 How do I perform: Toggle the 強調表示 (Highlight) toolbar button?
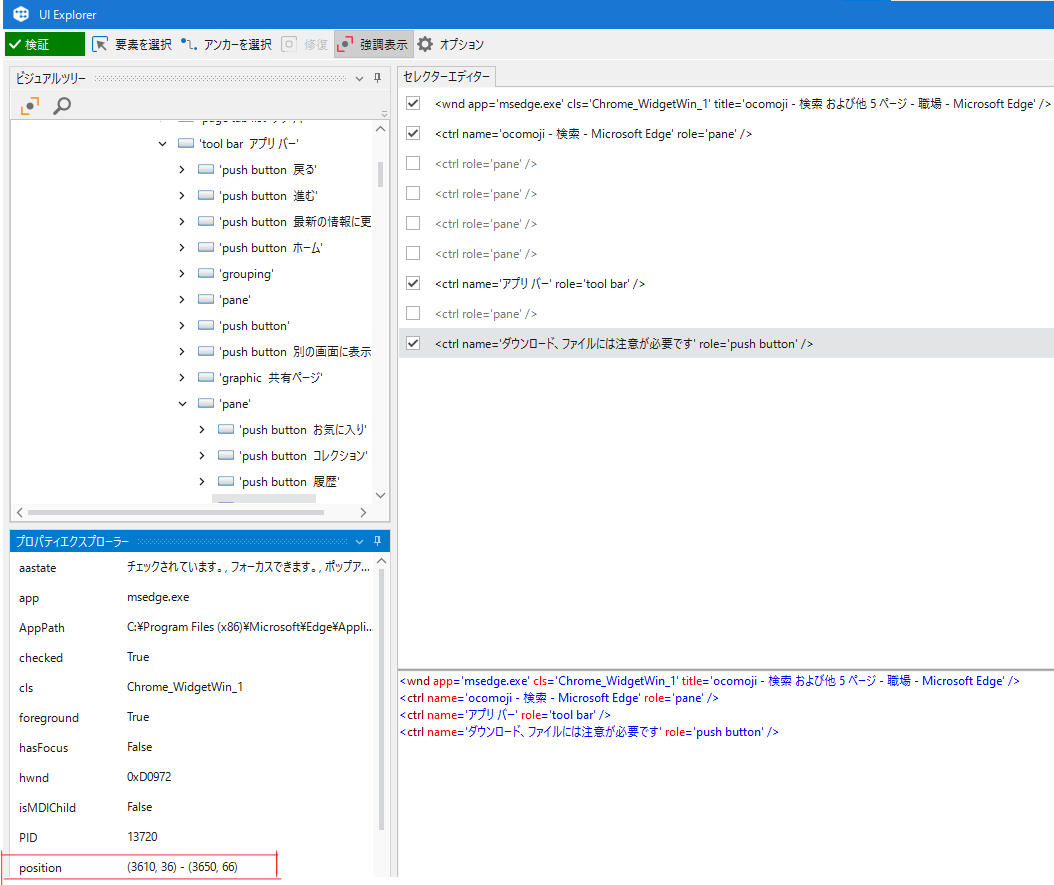pos(373,44)
